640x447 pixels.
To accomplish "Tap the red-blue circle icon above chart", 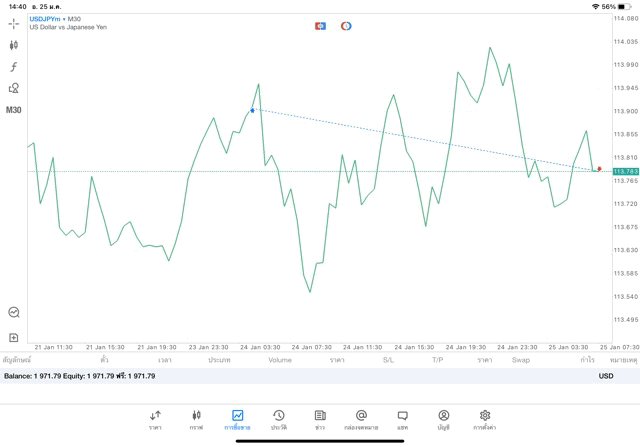I will [x=346, y=25].
